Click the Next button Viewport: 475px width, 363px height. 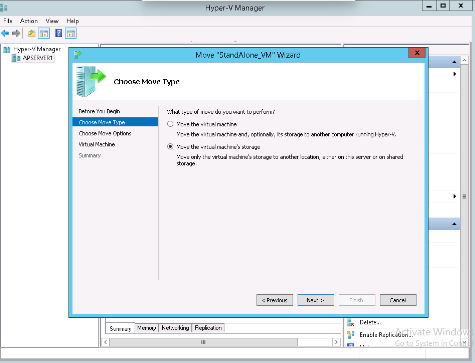315,300
